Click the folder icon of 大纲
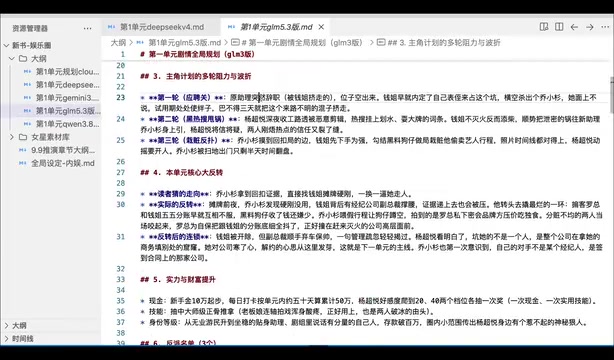This screenshot has height=360, width=614. (23, 59)
